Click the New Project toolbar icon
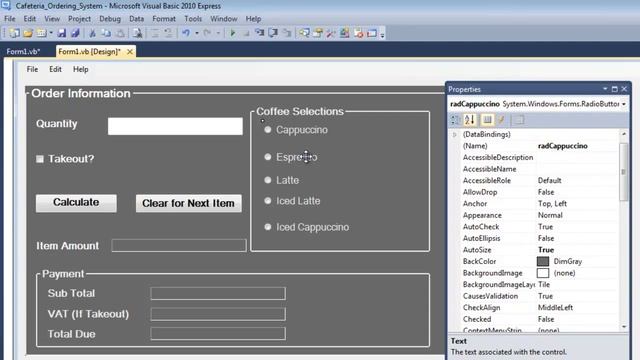This screenshot has width=640, height=360. click(15, 33)
